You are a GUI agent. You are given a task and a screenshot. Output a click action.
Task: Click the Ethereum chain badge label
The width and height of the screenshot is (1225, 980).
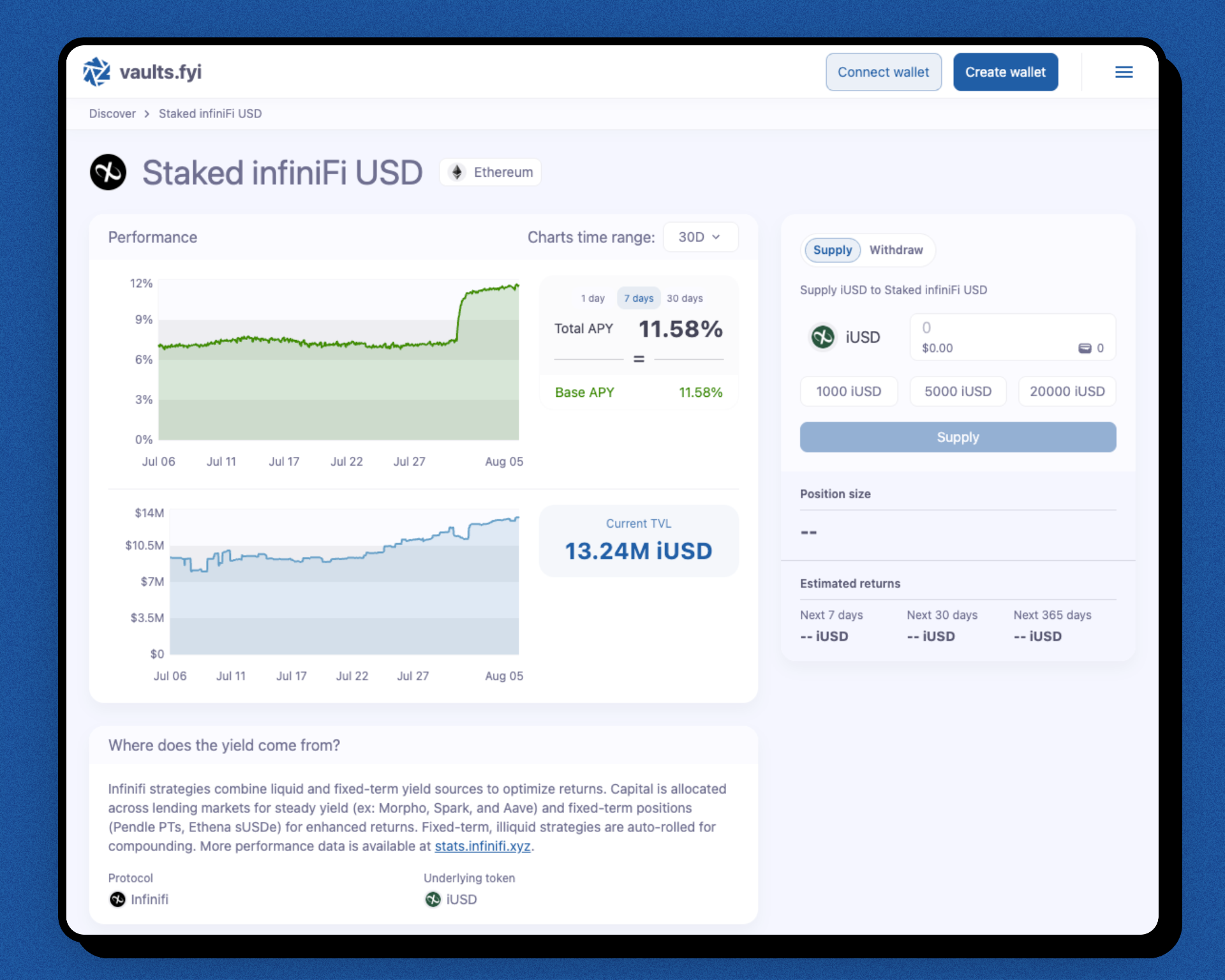click(x=503, y=172)
